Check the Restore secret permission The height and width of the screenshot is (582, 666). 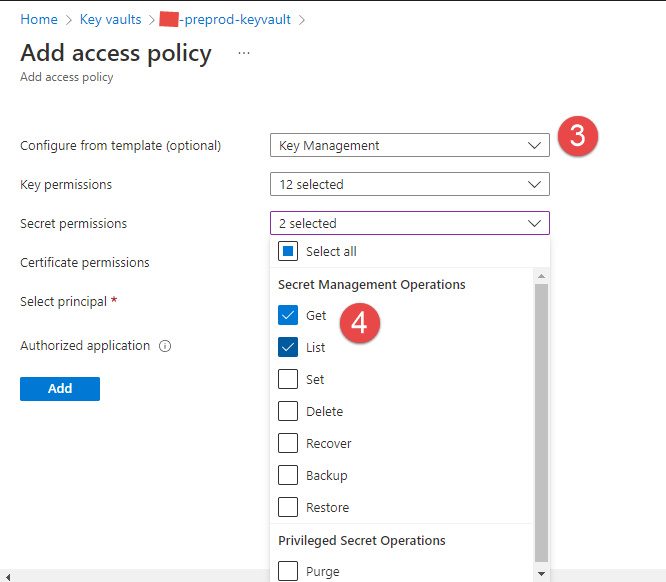click(x=288, y=507)
